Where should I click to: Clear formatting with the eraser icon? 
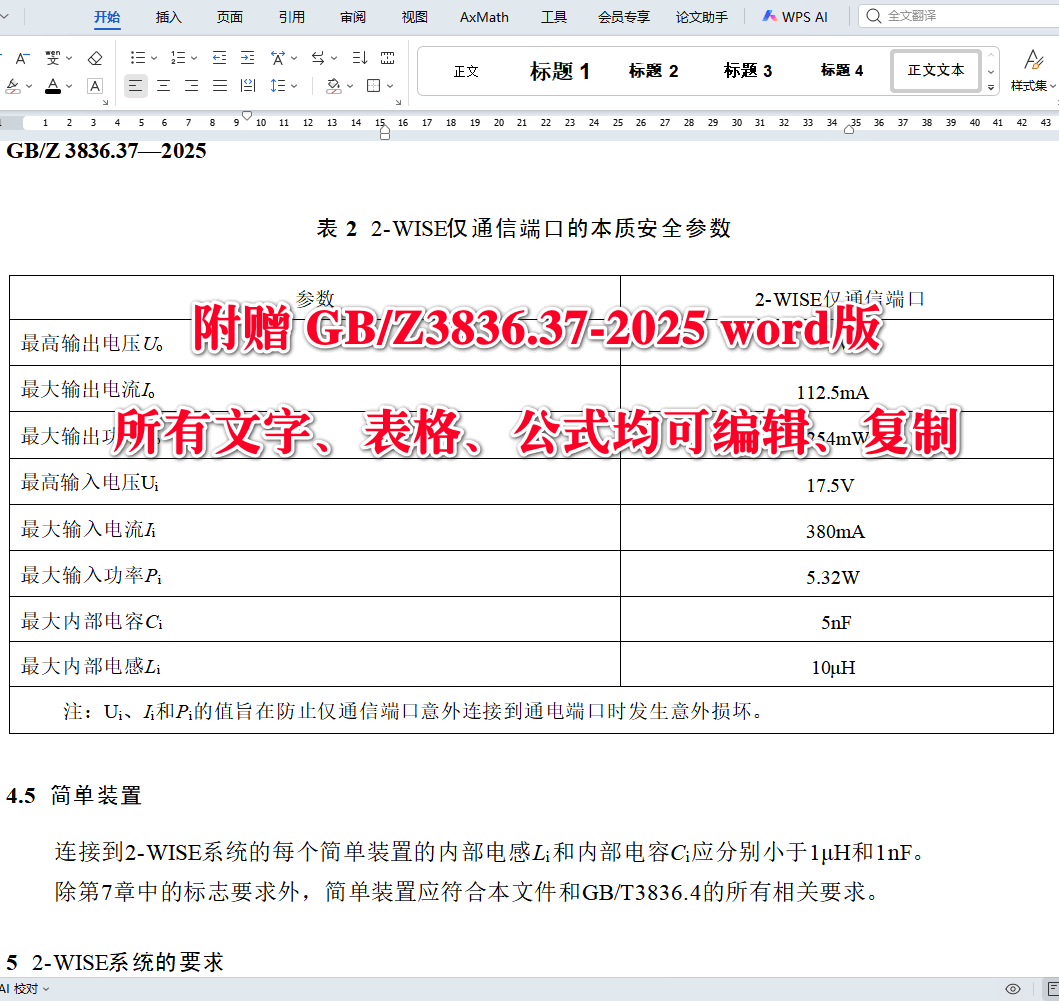coord(95,59)
